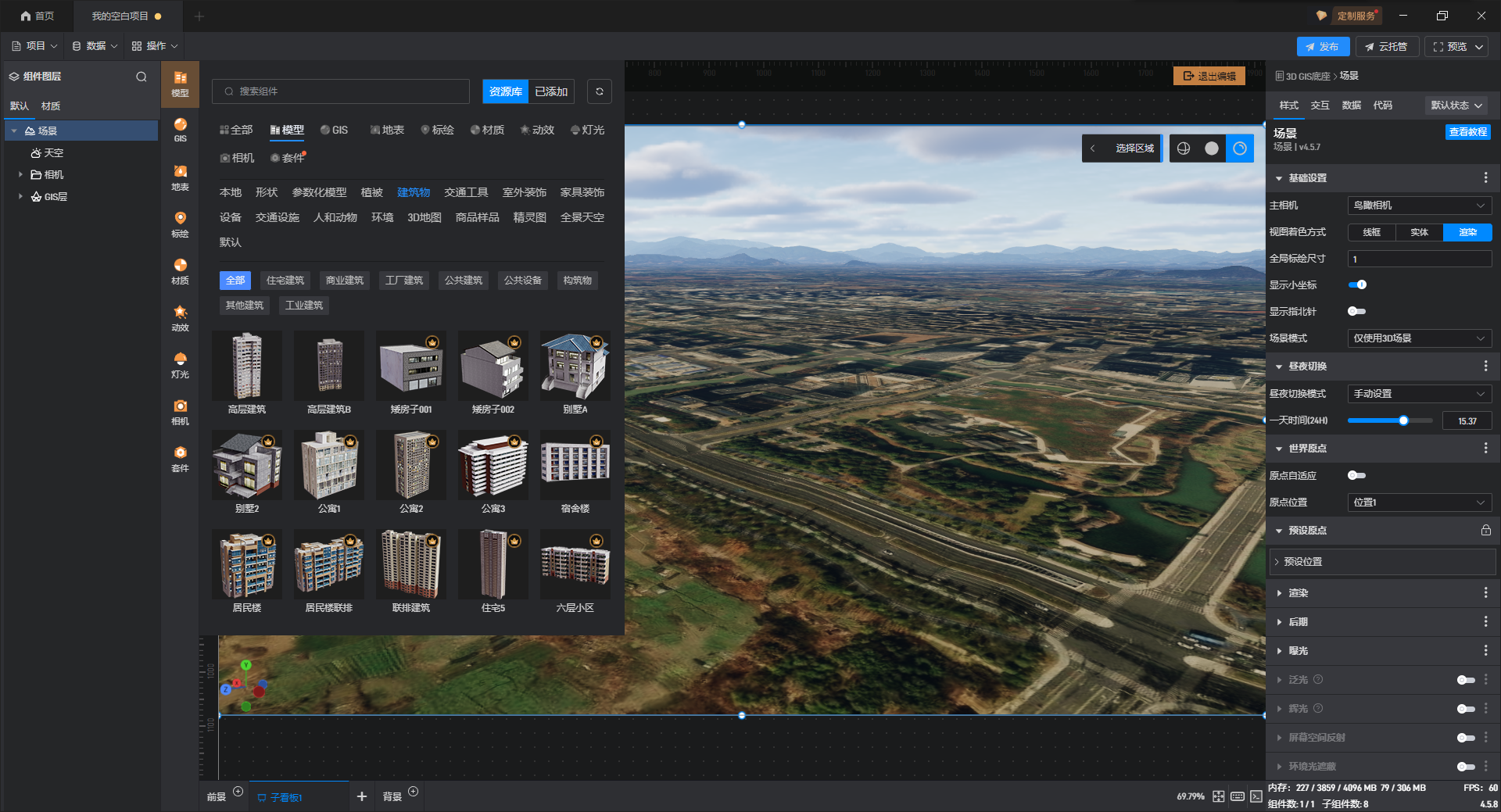Click the refresh icon beside 已添加
Screen dimensions: 1501x812
(x=599, y=91)
